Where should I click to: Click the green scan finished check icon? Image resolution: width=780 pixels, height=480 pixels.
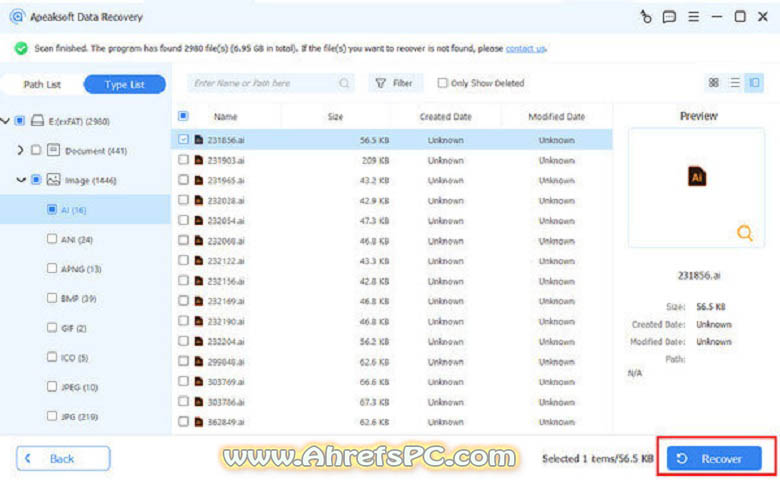(x=21, y=48)
